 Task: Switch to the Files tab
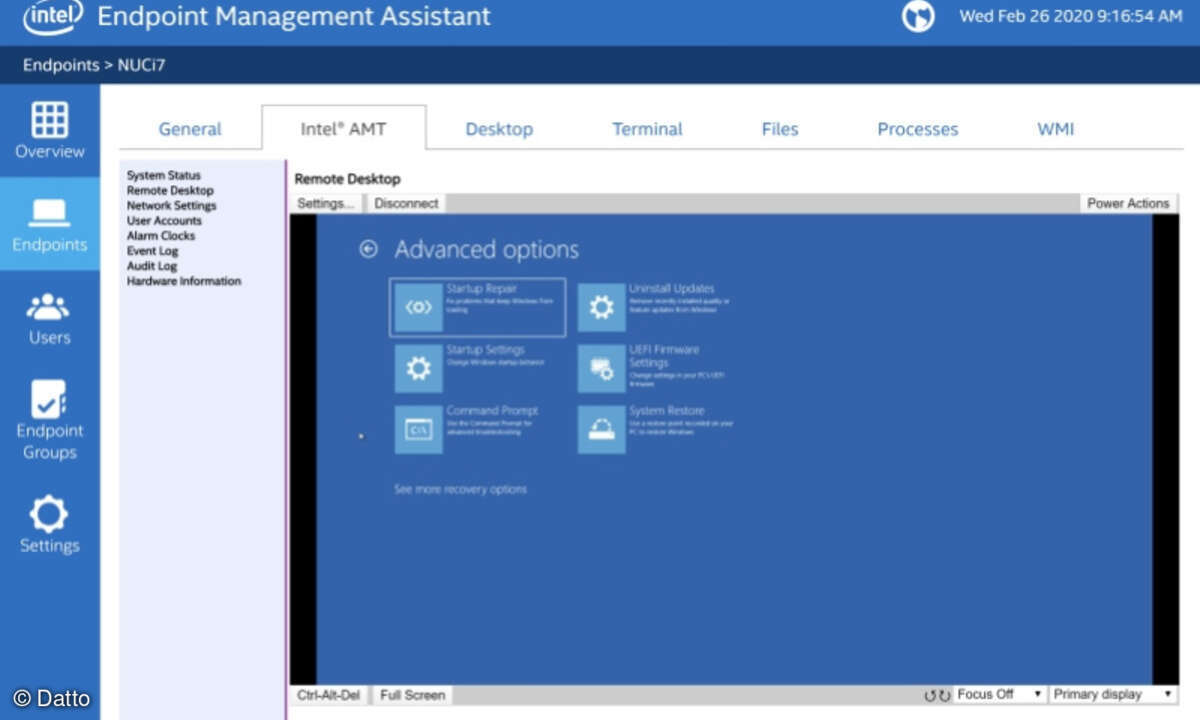pos(780,129)
